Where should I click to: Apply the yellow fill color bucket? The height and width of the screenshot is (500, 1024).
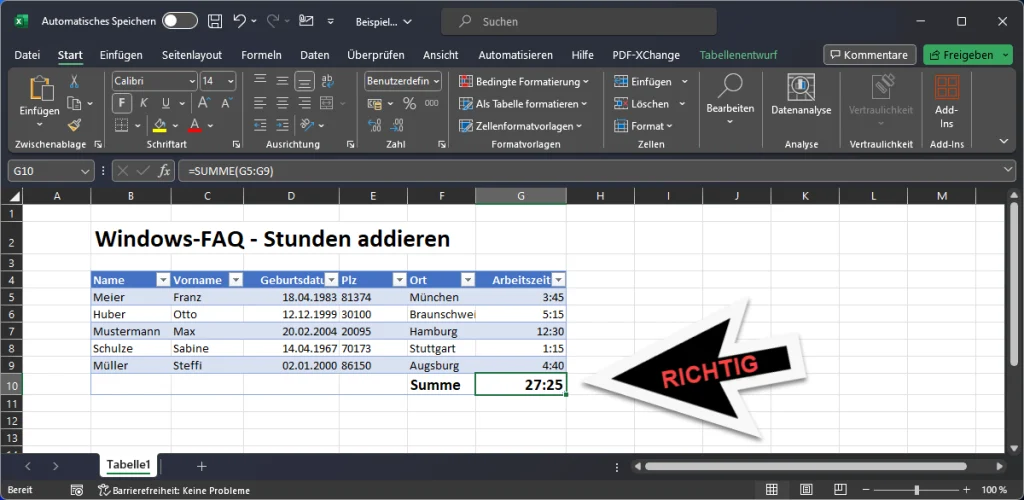pyautogui.click(x=159, y=125)
